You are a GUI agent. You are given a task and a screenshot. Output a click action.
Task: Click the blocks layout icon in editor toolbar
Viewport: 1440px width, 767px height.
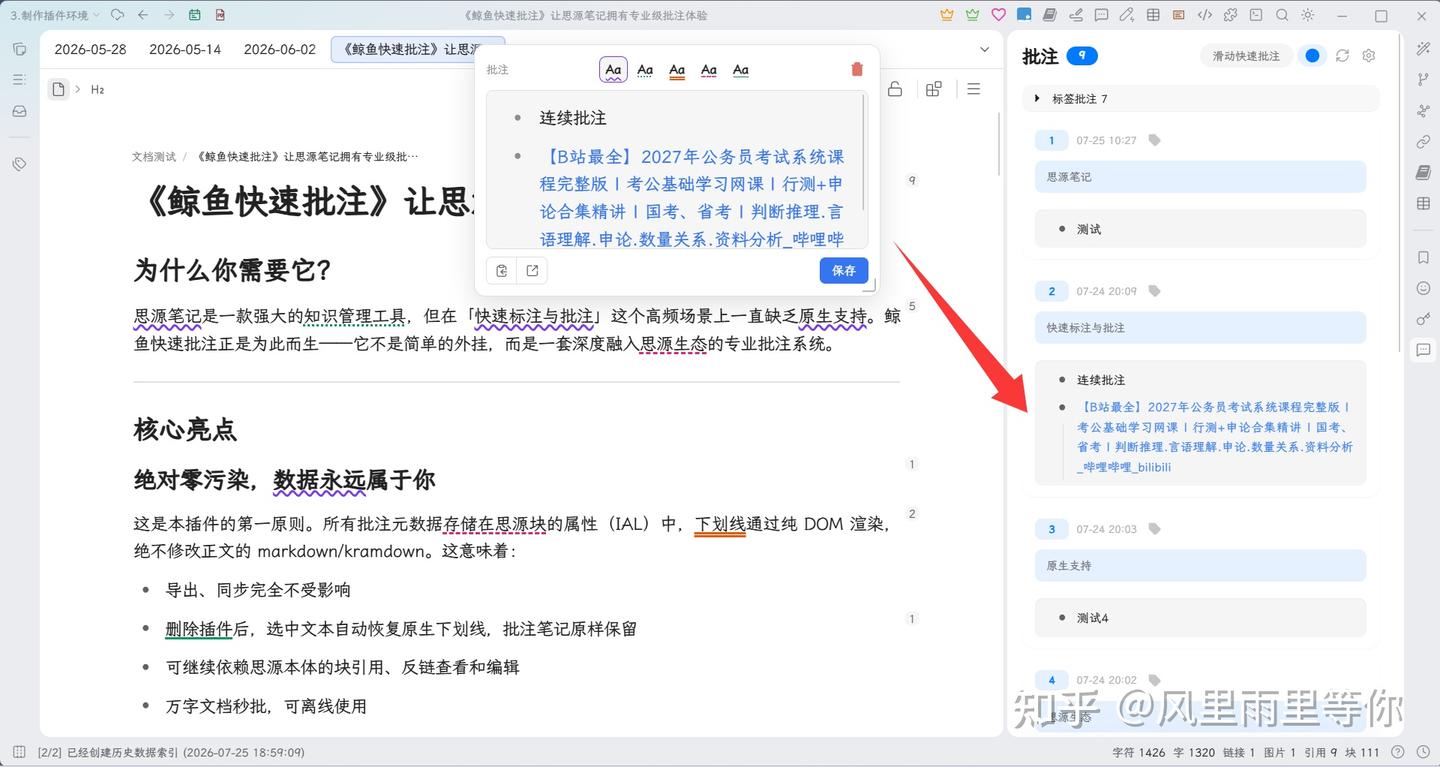[x=934, y=89]
